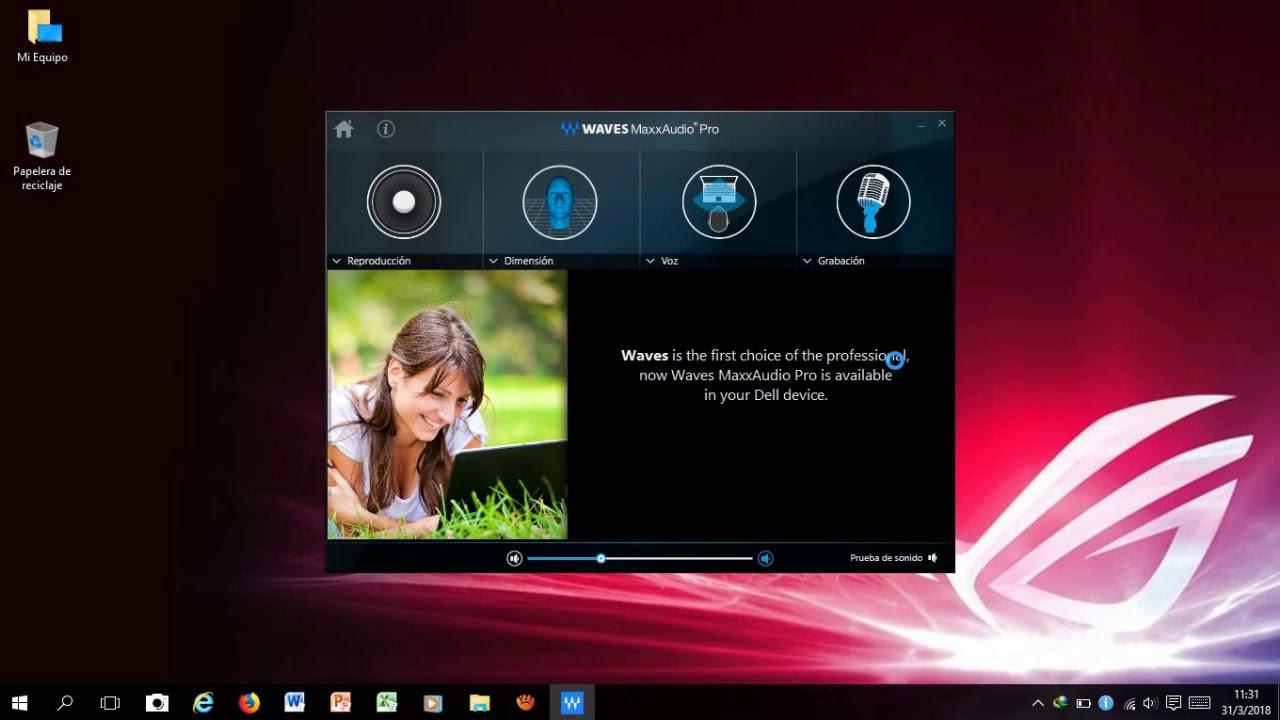1280x720 pixels.
Task: Select the Voz laptop icon
Action: [717, 201]
